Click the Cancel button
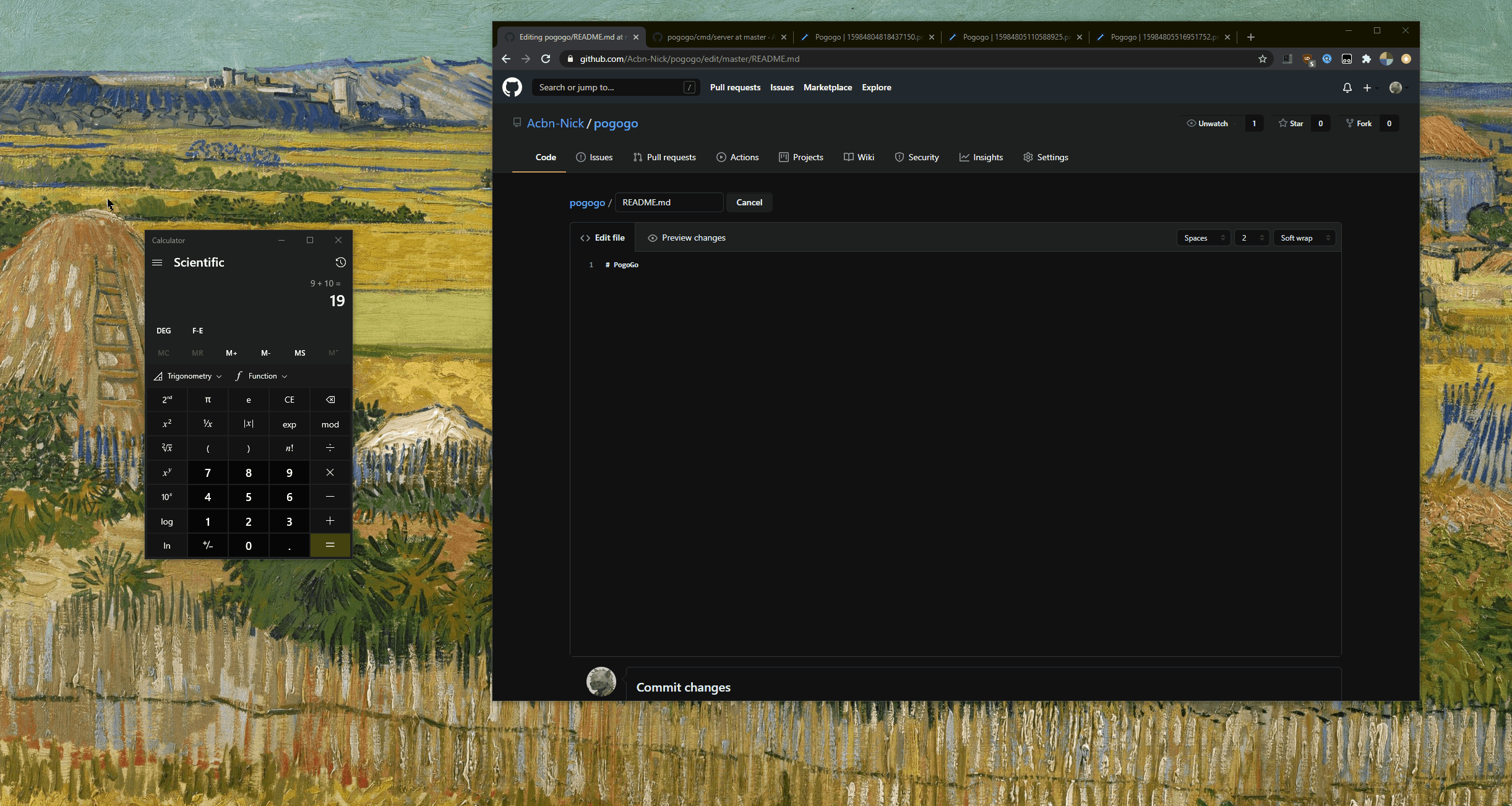The width and height of the screenshot is (1512, 806). coord(749,202)
